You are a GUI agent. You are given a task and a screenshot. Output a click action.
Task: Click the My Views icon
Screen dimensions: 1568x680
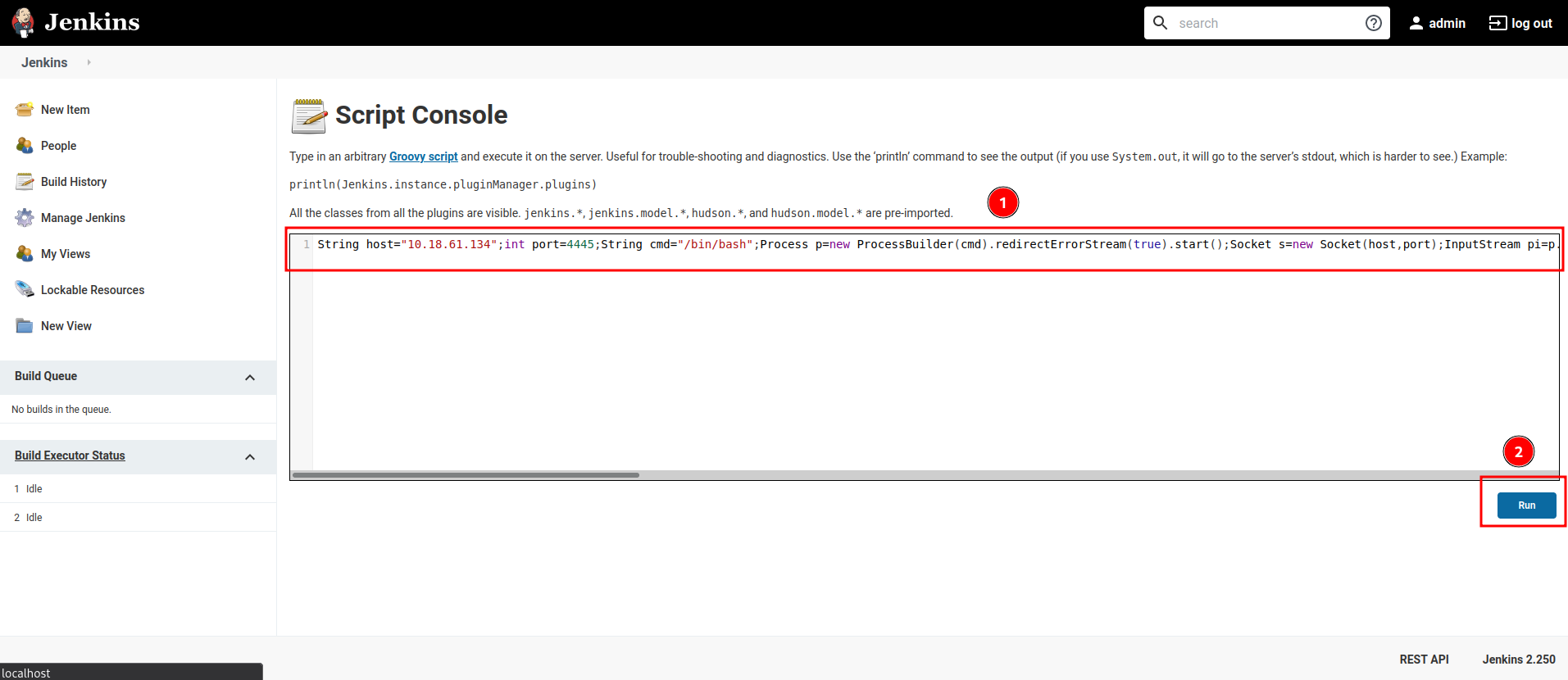click(x=25, y=254)
